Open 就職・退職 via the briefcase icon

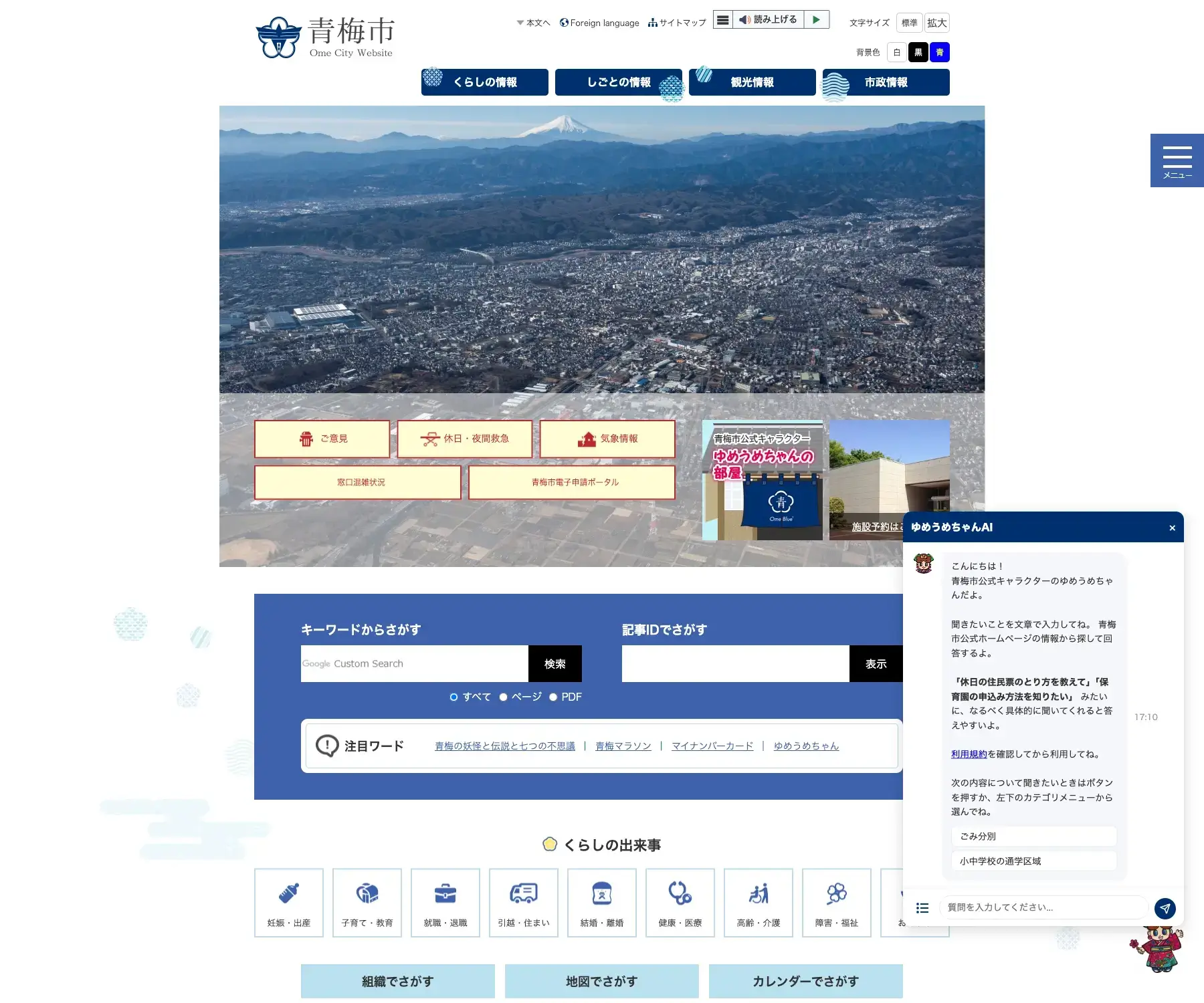[445, 893]
